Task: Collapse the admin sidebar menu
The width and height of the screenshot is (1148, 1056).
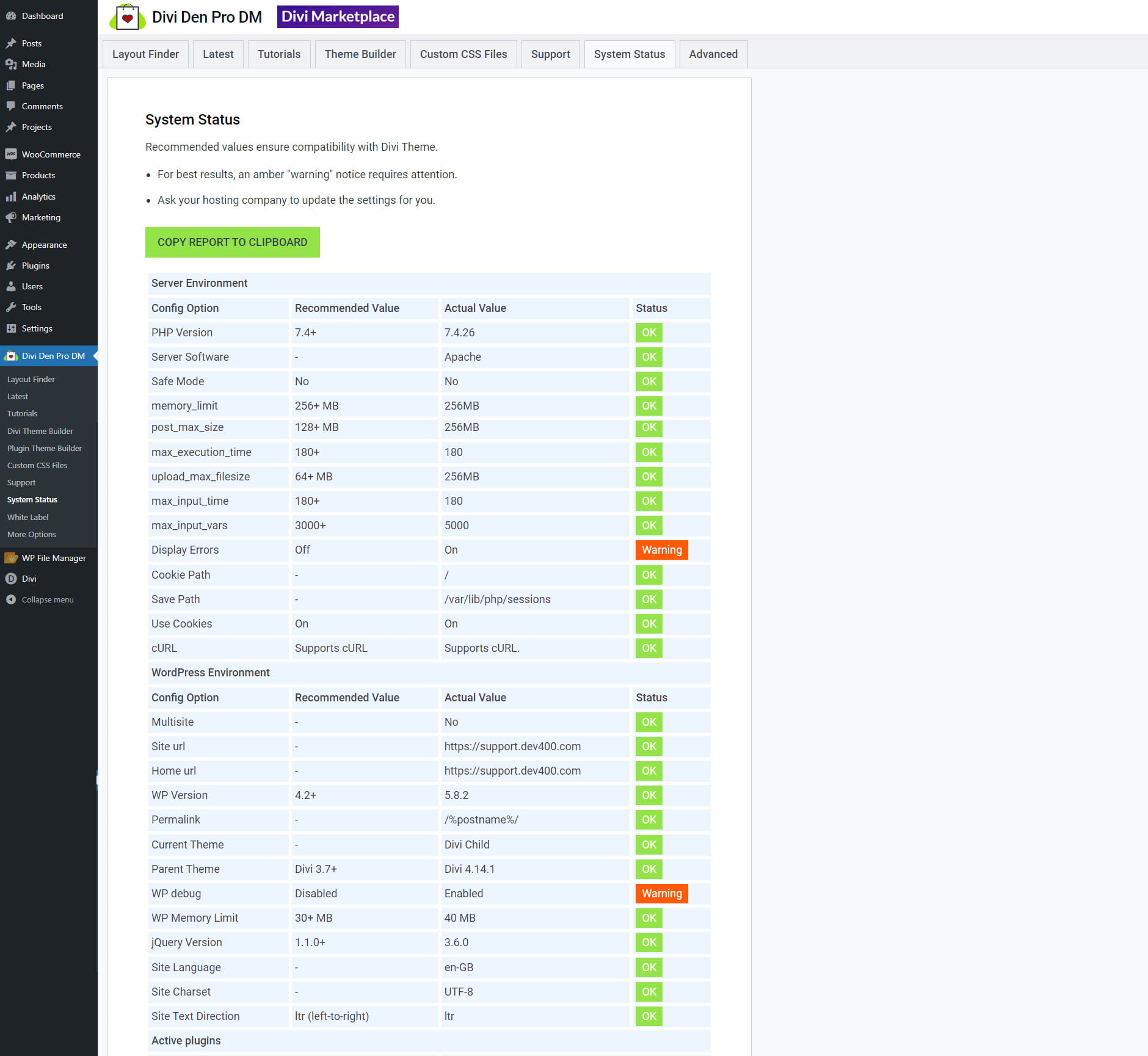Action: tap(40, 599)
